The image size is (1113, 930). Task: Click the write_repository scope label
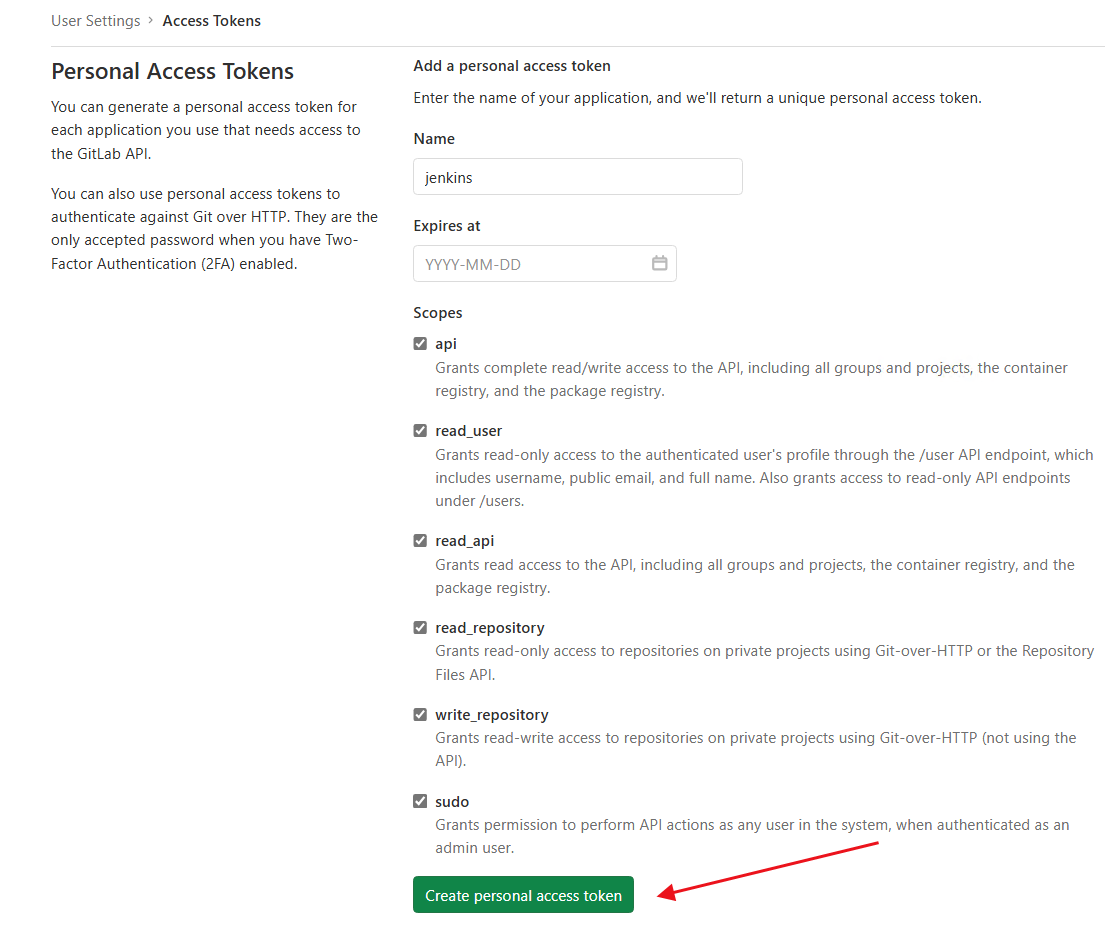(x=492, y=715)
